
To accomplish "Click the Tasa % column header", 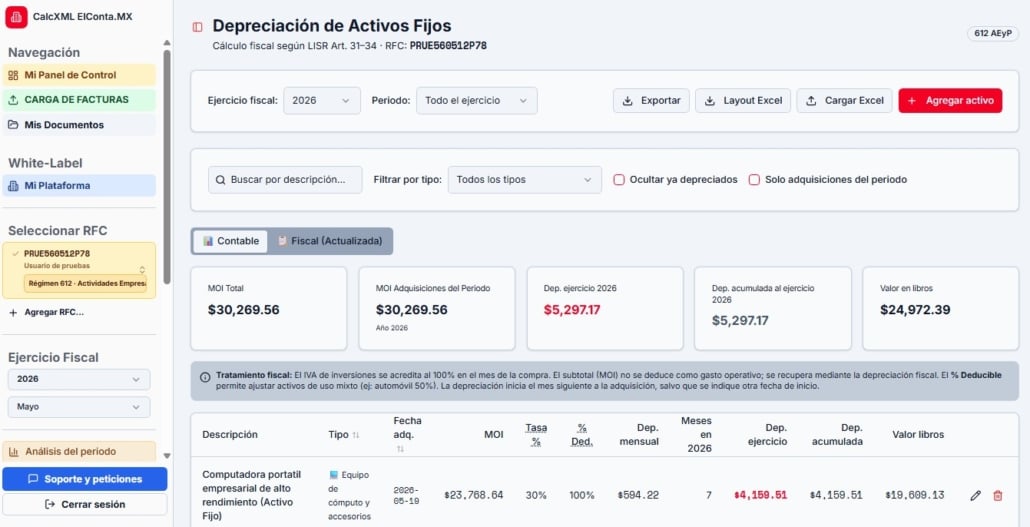I will pos(536,434).
